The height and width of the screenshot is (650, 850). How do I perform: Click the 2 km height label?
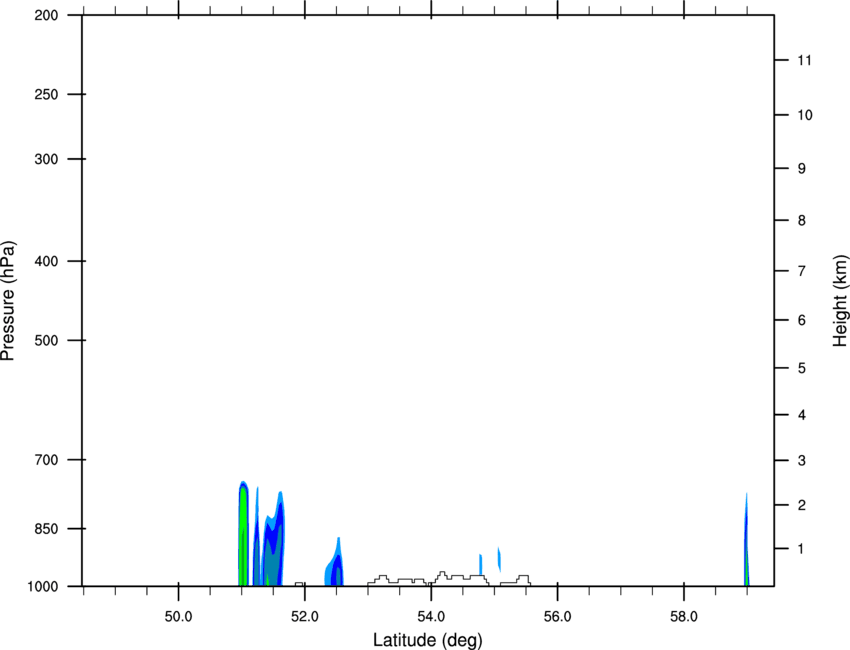(x=802, y=505)
